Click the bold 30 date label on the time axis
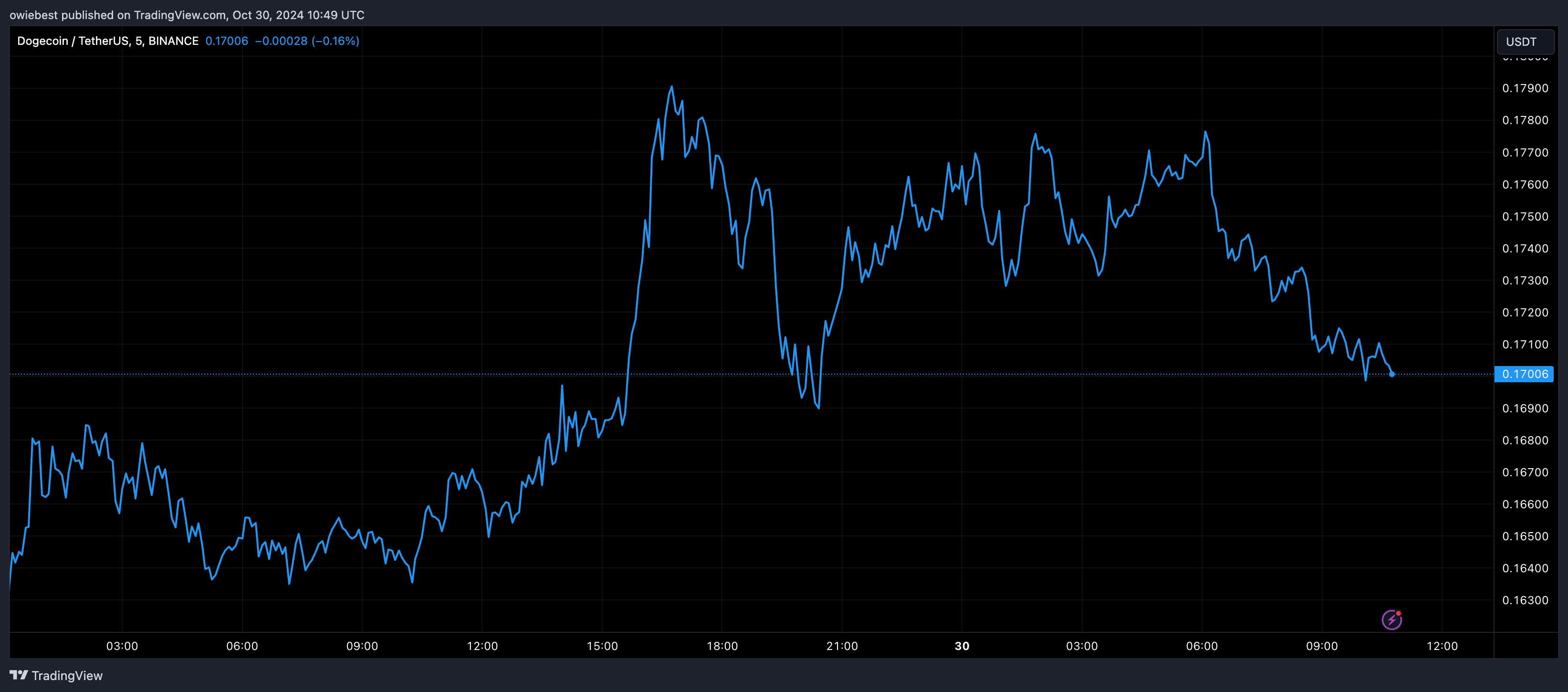 963,646
